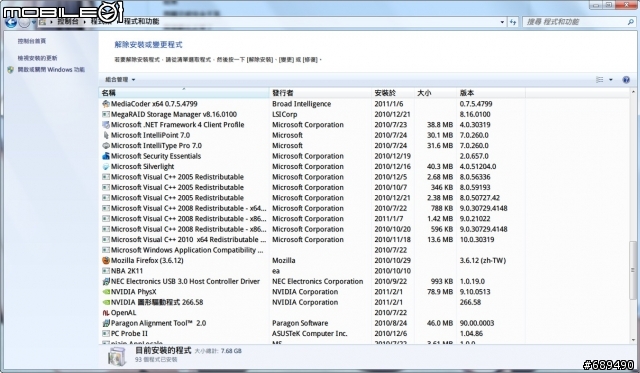Click the 目前安裝的程式 status icon
Screen dimensions: 640x373
coord(117,357)
